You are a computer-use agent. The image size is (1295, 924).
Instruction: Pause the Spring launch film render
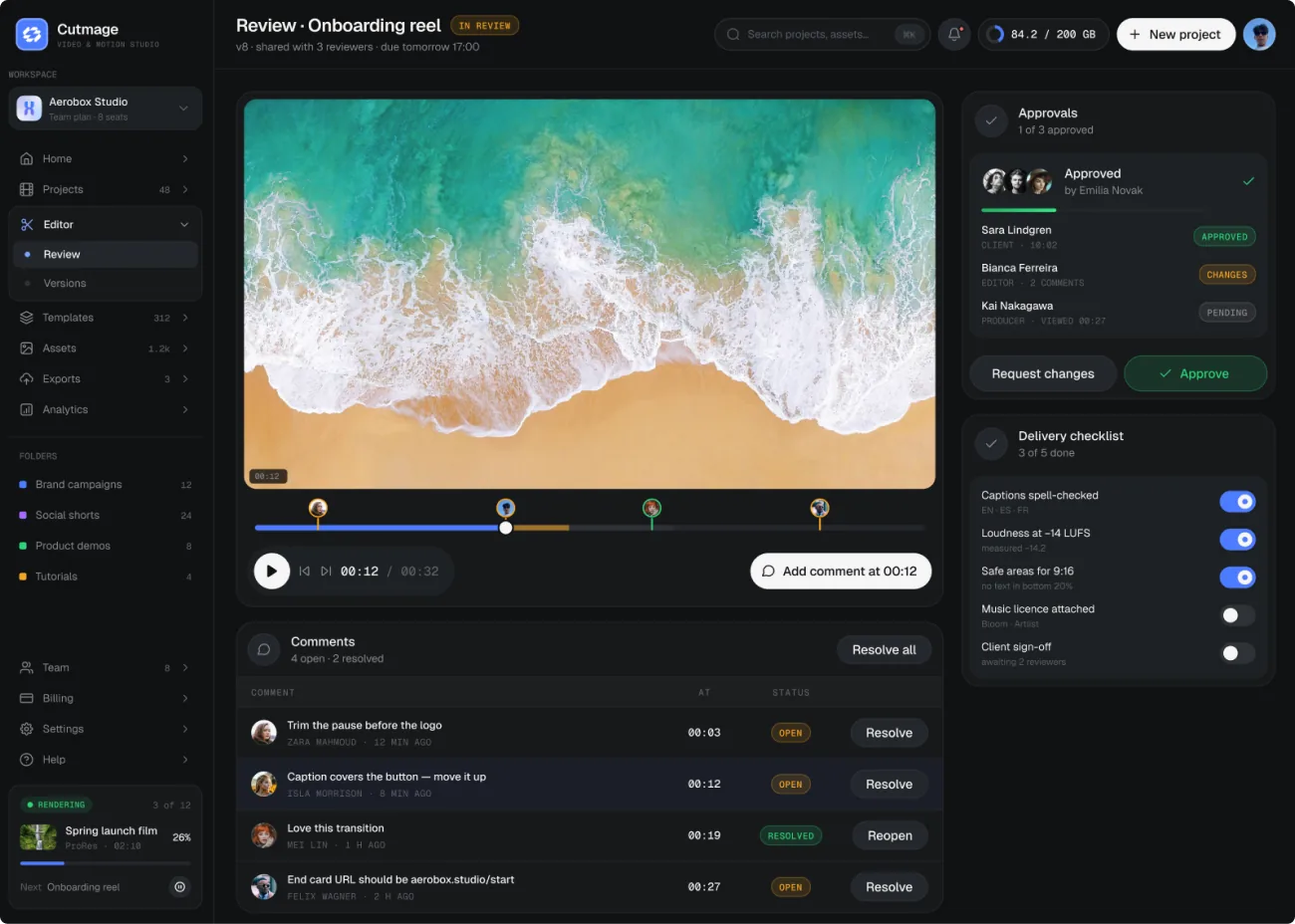179,886
